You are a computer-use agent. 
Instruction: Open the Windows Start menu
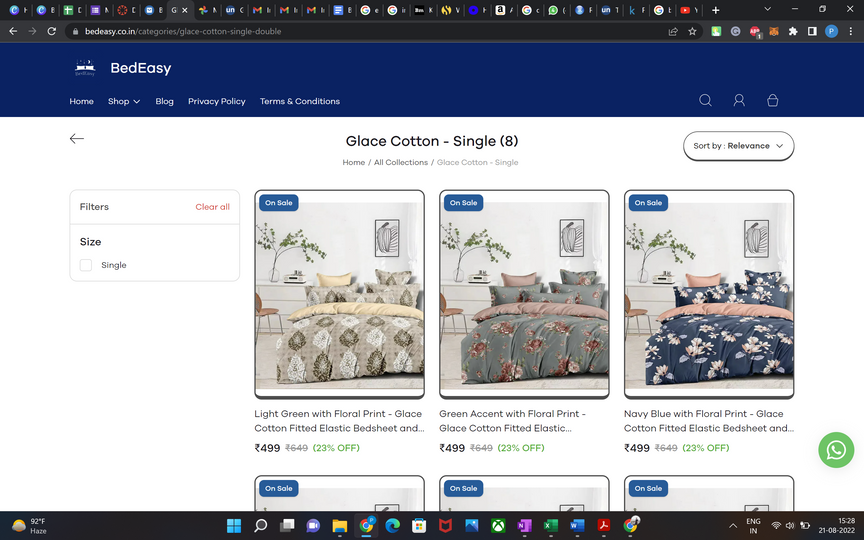point(234,526)
